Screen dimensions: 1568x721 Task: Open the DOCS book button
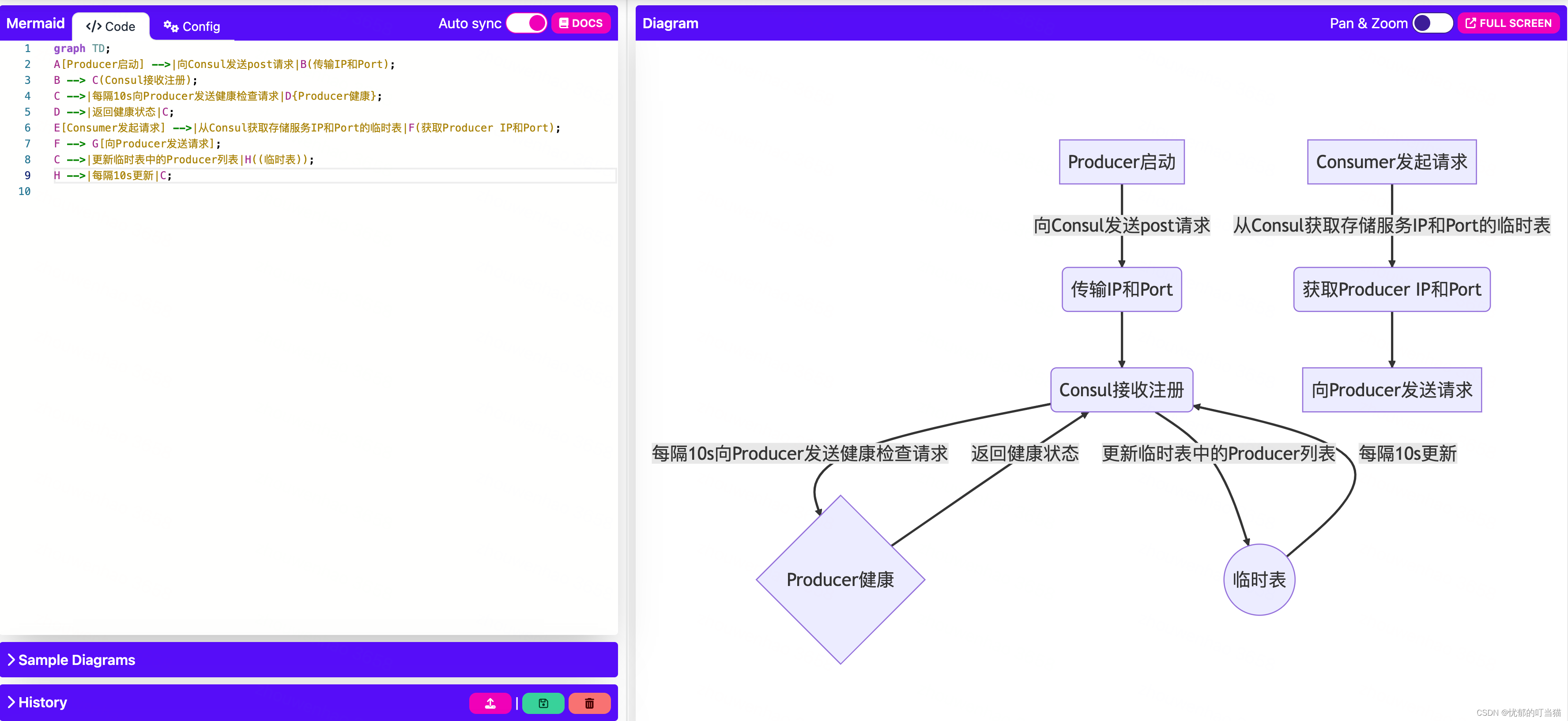point(580,23)
